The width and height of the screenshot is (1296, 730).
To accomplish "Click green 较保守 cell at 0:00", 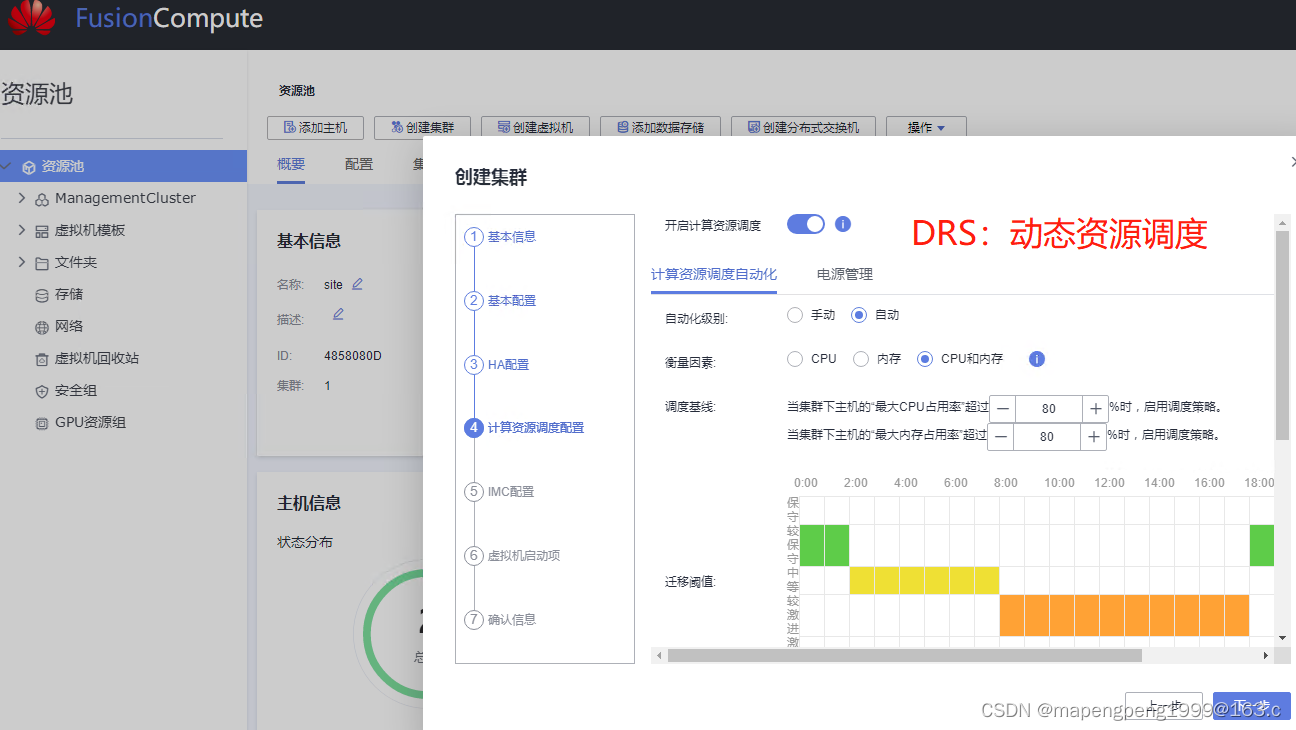I will click(812, 545).
